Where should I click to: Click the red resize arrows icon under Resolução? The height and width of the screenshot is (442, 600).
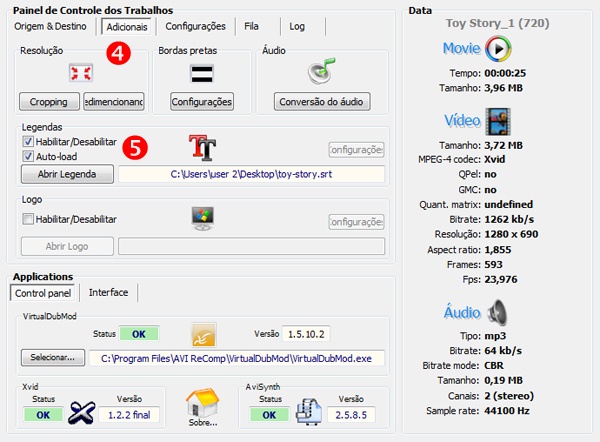80,72
